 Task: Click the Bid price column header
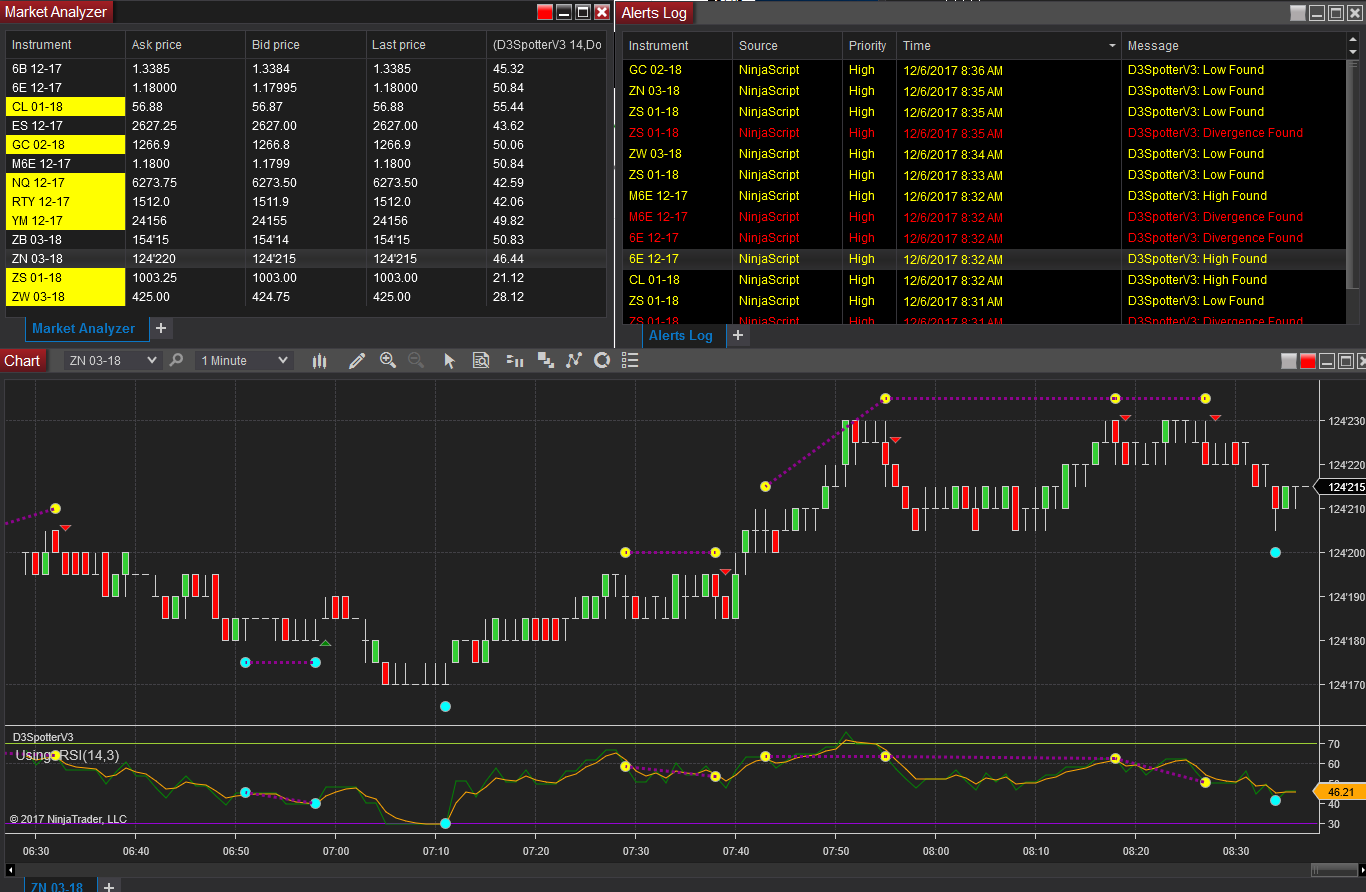tap(306, 45)
